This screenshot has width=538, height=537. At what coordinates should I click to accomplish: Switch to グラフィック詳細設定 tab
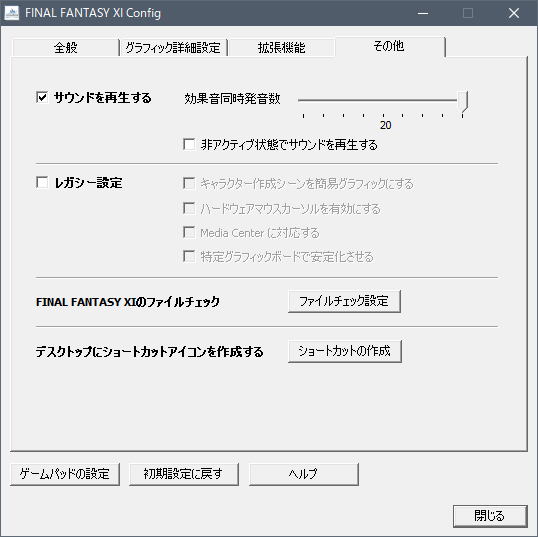(173, 47)
